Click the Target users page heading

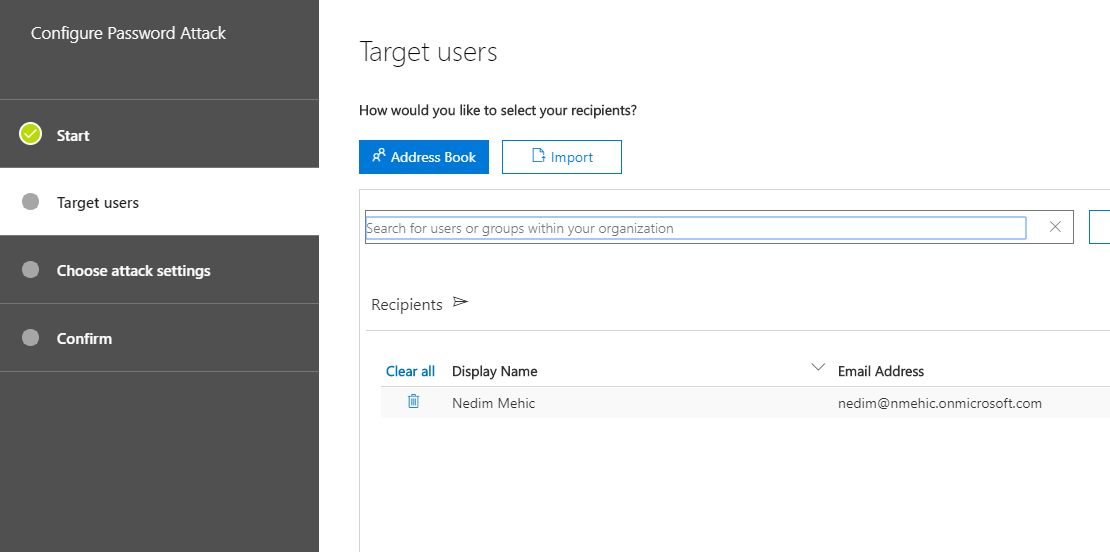pyautogui.click(x=428, y=52)
